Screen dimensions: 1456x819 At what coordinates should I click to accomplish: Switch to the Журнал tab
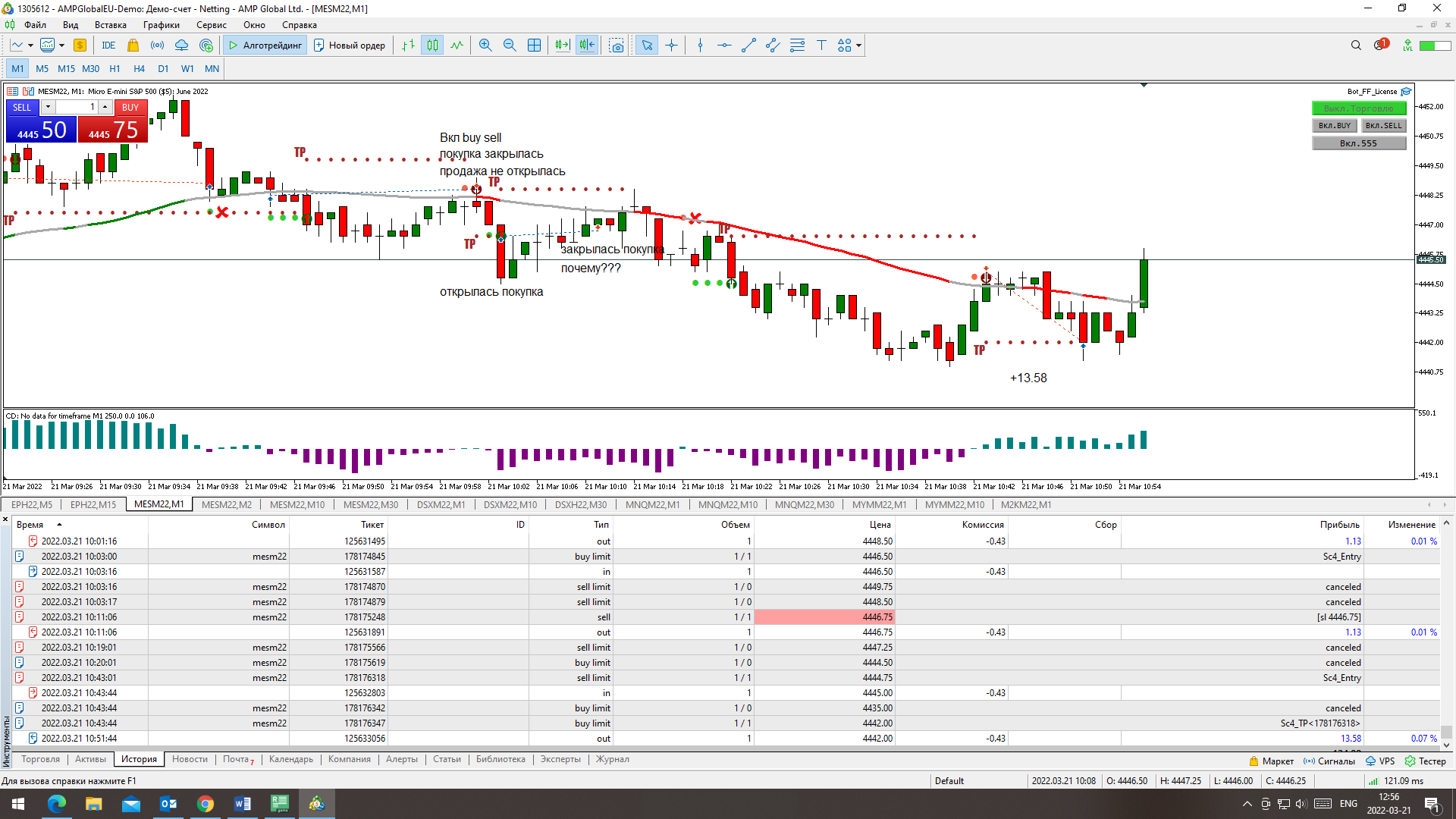point(612,759)
